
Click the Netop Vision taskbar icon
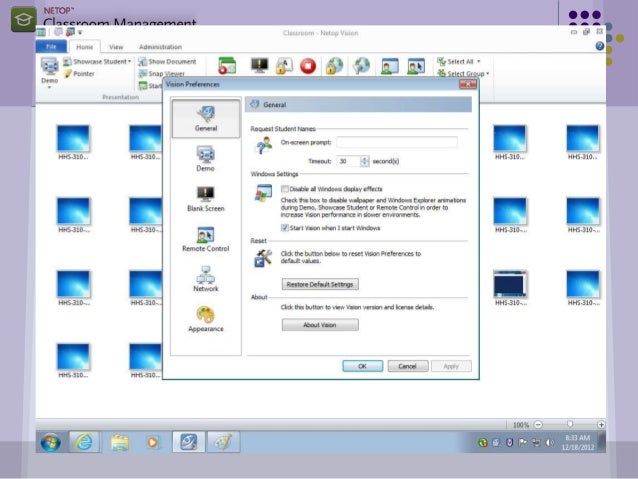[188, 442]
